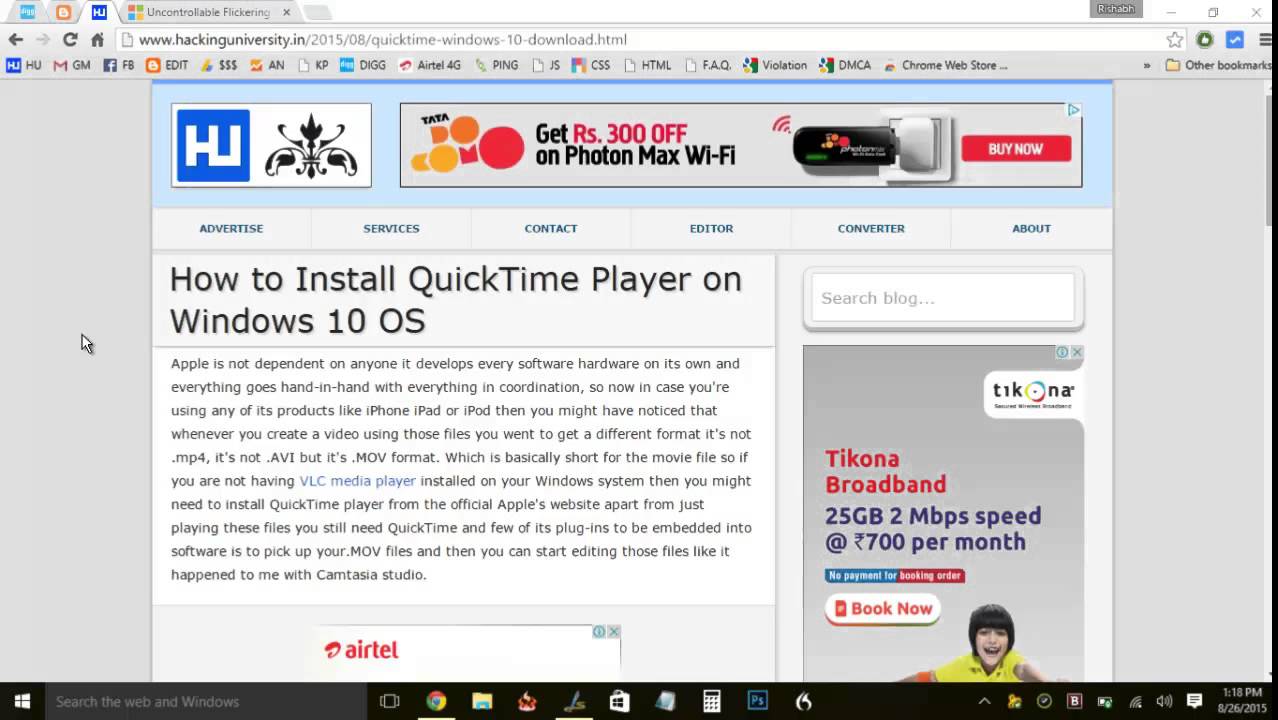Open the browser home page icon
The height and width of the screenshot is (720, 1278).
97,40
